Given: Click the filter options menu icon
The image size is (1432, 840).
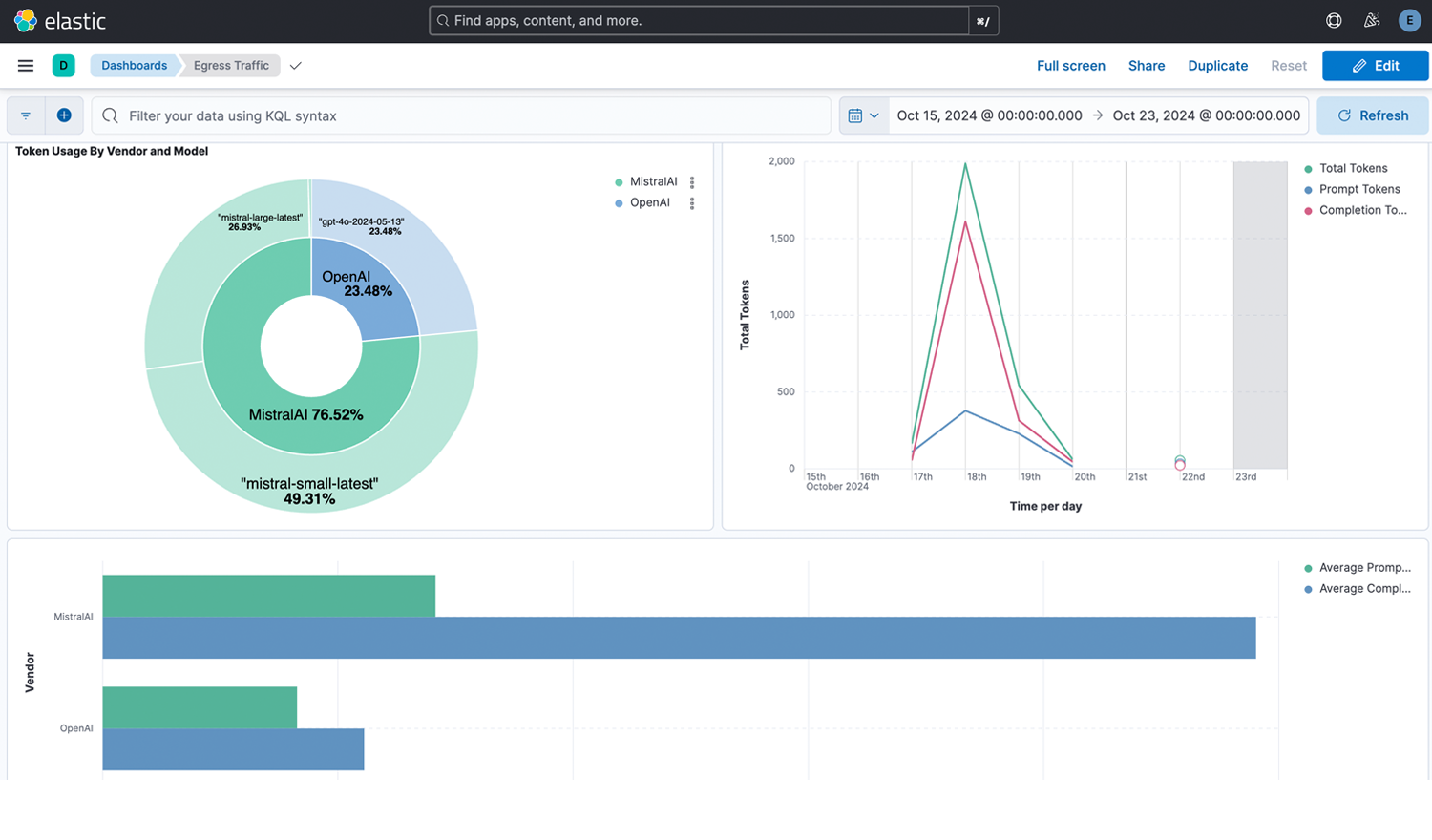Looking at the screenshot, I should (26, 115).
